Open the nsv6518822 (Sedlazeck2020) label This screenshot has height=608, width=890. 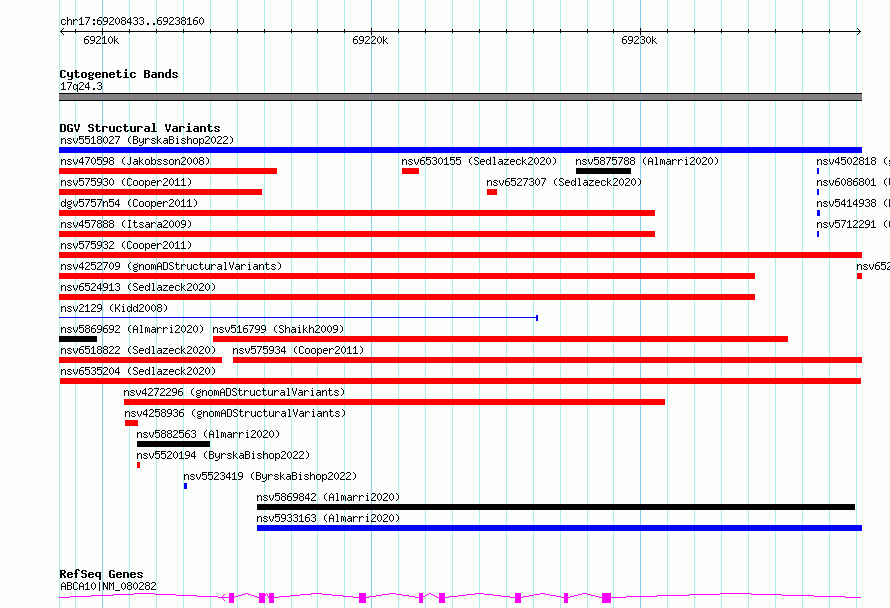tap(138, 350)
